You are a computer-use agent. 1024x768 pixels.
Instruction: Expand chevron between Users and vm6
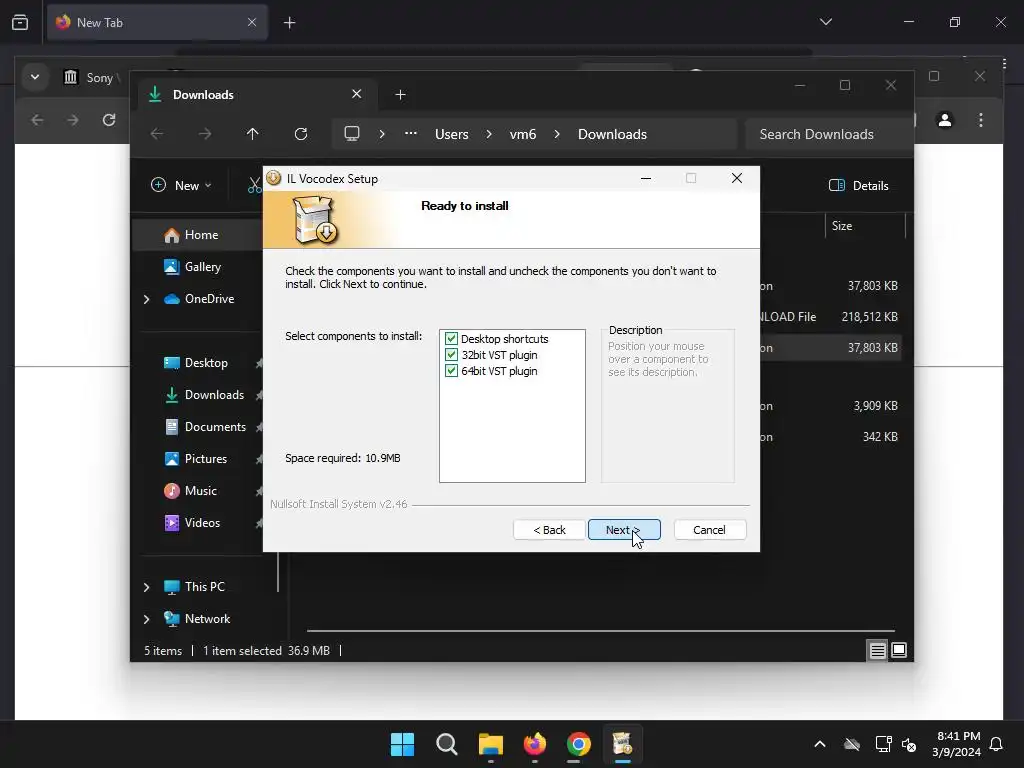pos(489,134)
